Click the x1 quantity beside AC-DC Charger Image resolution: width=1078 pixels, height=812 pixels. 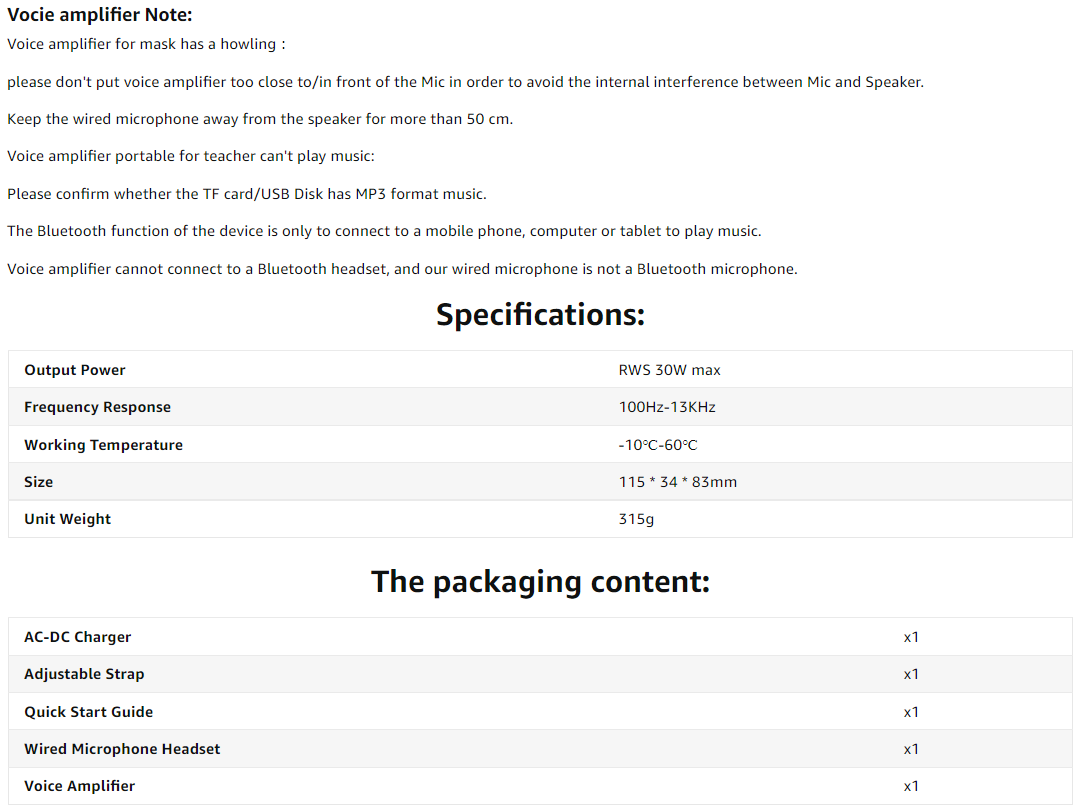point(911,637)
